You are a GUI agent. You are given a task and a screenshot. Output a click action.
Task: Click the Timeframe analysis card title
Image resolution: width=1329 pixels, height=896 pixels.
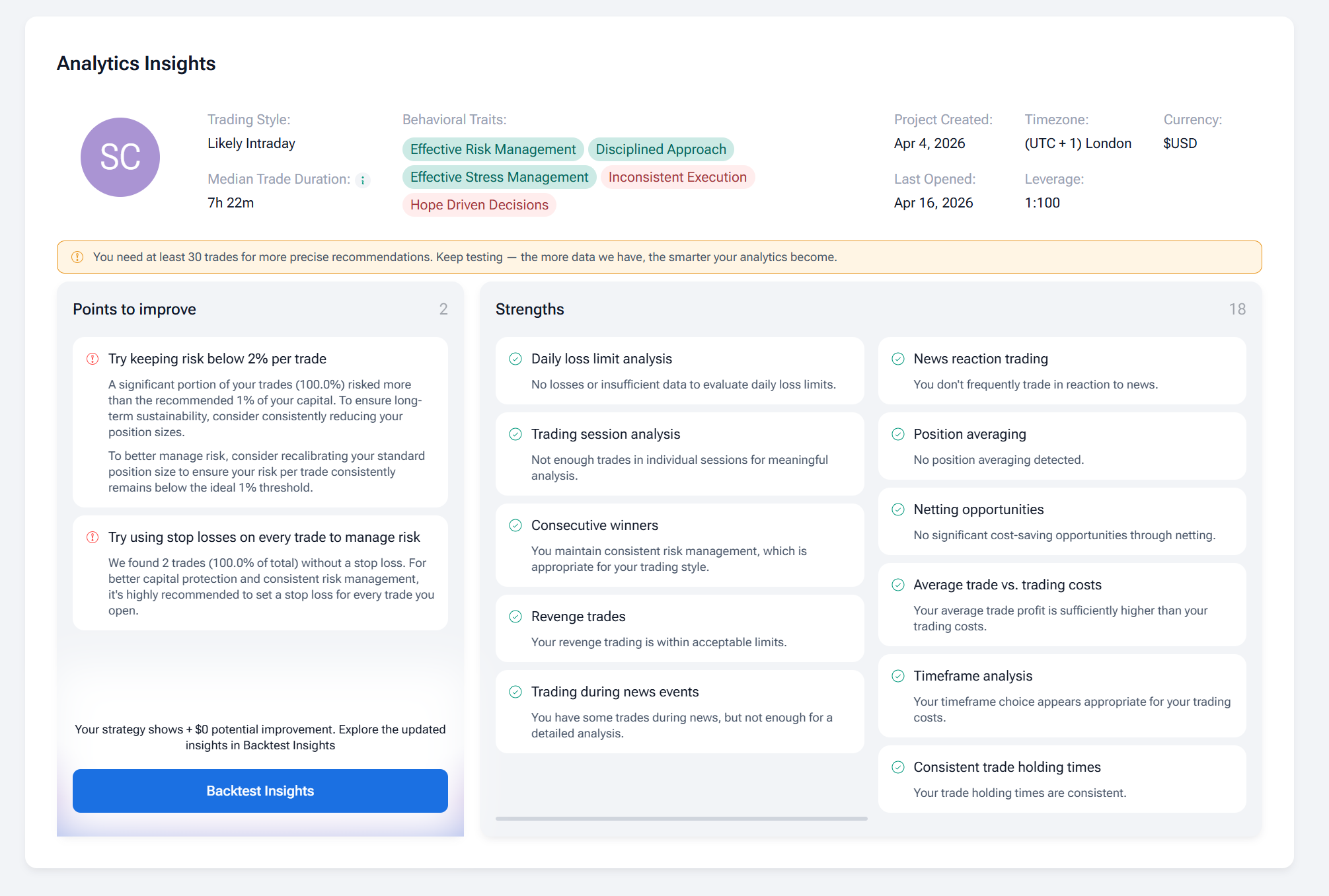973,676
